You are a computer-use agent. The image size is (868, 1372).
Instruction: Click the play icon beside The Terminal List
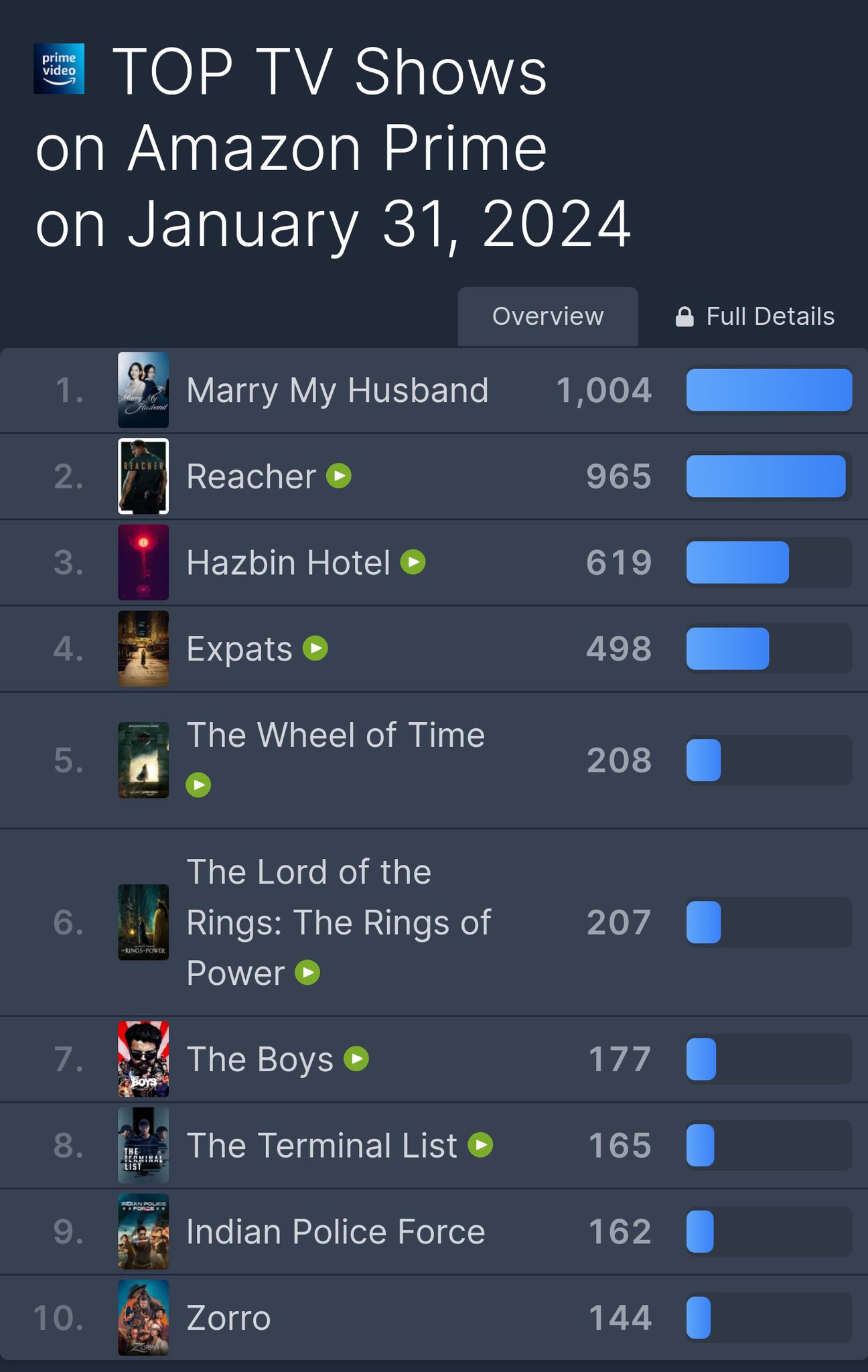click(480, 1145)
